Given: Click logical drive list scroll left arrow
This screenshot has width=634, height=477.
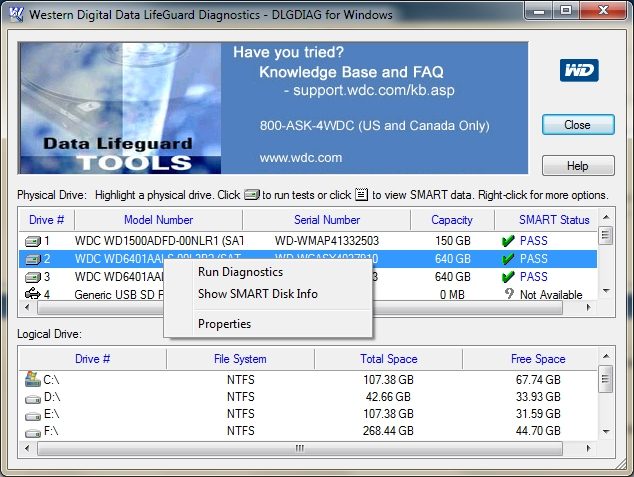Looking at the screenshot, I should tap(27, 448).
